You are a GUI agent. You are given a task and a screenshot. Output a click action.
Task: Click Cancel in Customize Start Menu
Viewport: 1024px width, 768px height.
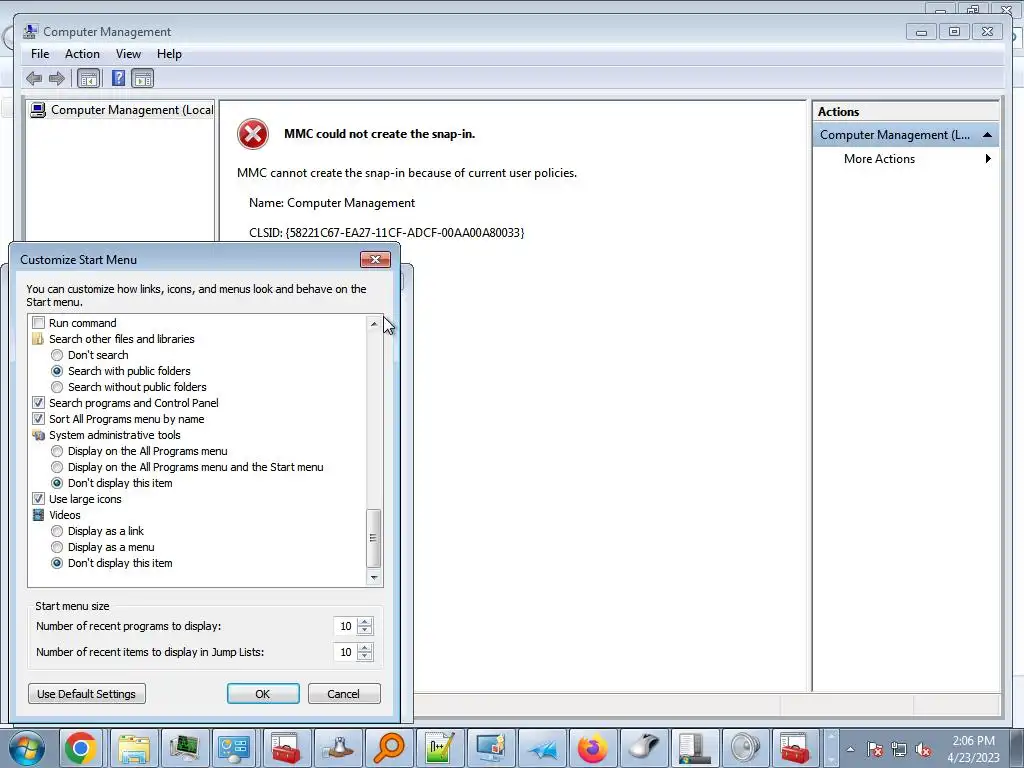344,694
